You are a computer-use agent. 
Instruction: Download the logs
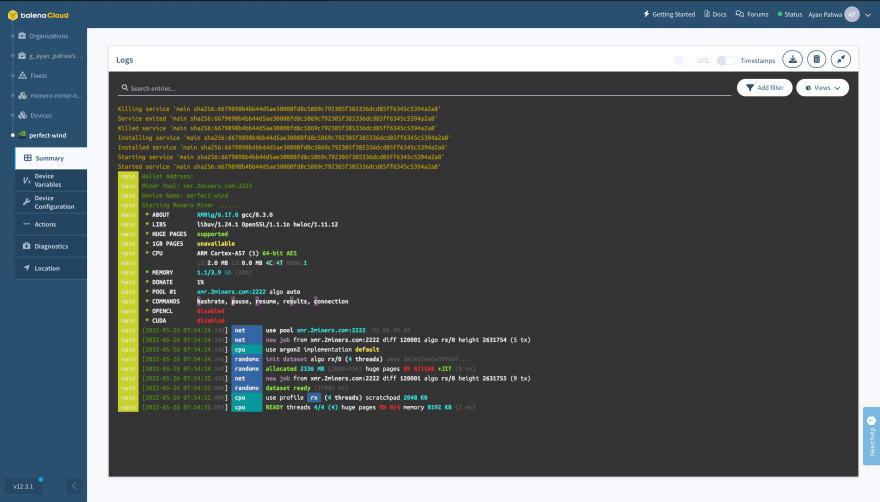point(792,59)
